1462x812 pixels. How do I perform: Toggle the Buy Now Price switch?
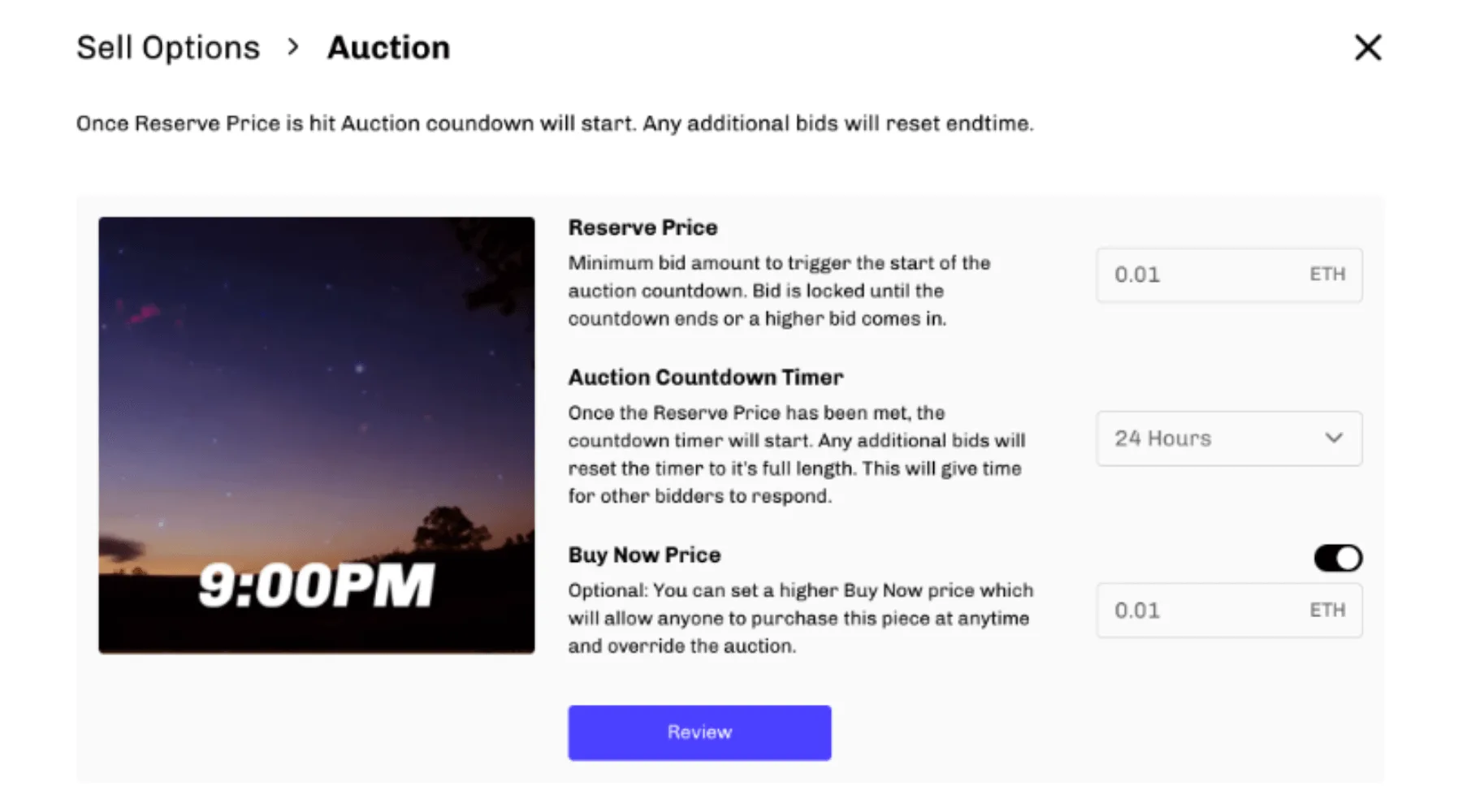pyautogui.click(x=1338, y=558)
